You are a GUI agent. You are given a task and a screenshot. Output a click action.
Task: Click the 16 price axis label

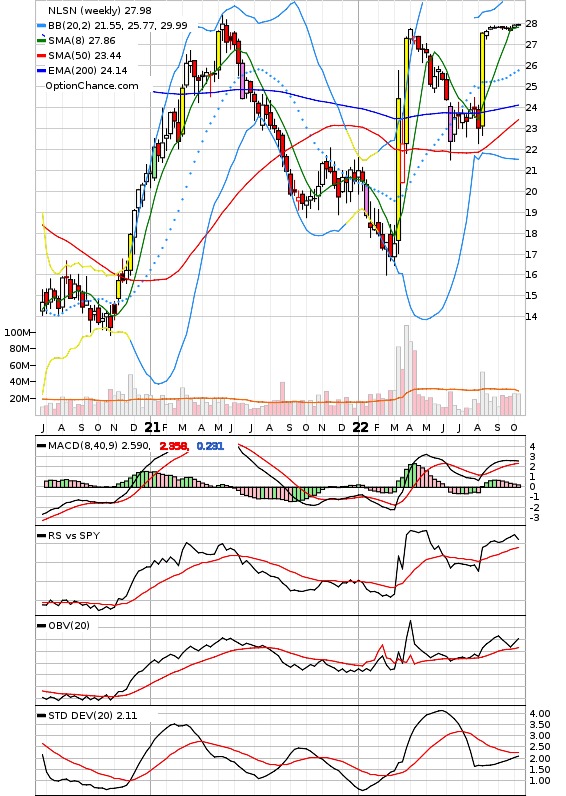coord(531,275)
